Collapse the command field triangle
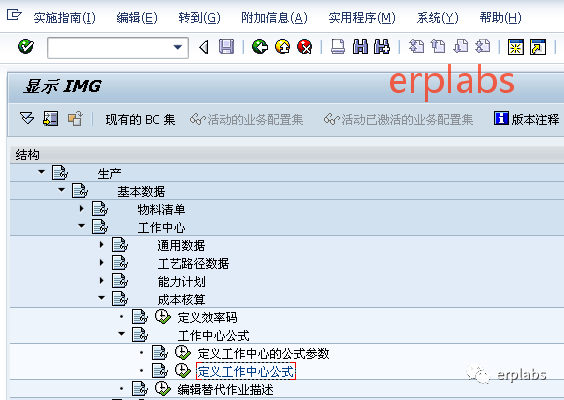Screen dimensions: 564x400 point(204,47)
